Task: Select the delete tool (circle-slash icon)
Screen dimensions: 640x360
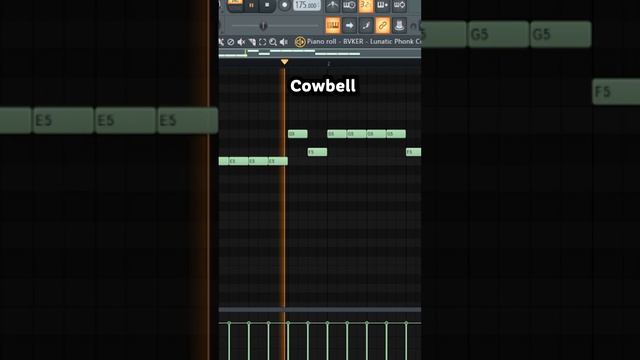Action: (231, 42)
